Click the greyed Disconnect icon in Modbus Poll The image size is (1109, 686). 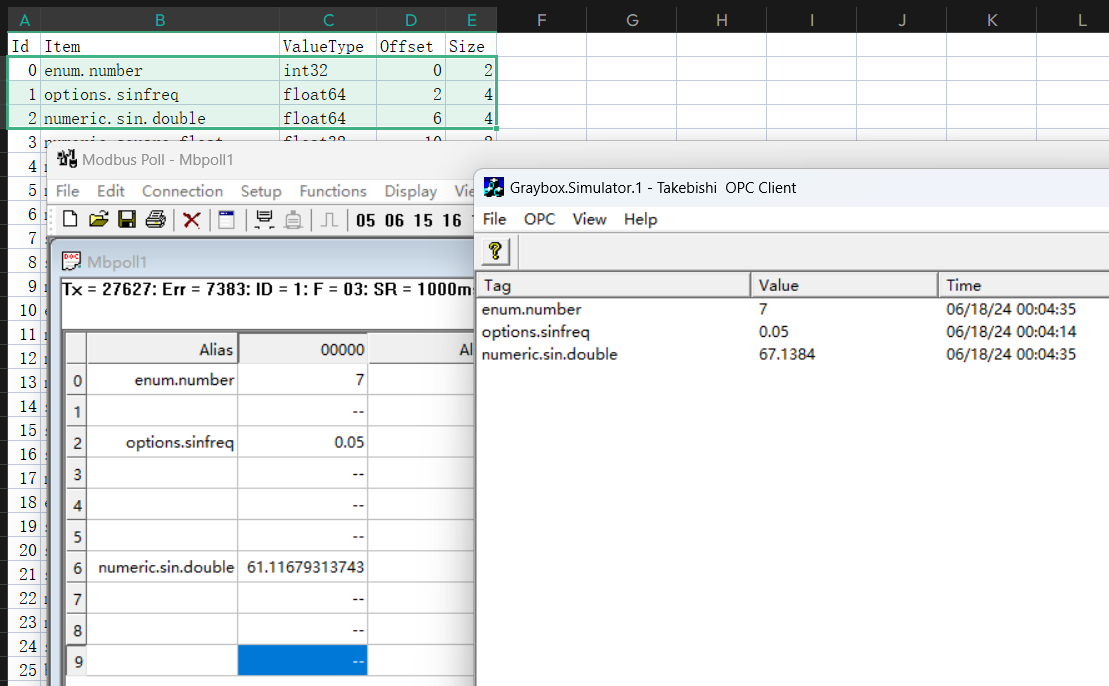[x=293, y=220]
